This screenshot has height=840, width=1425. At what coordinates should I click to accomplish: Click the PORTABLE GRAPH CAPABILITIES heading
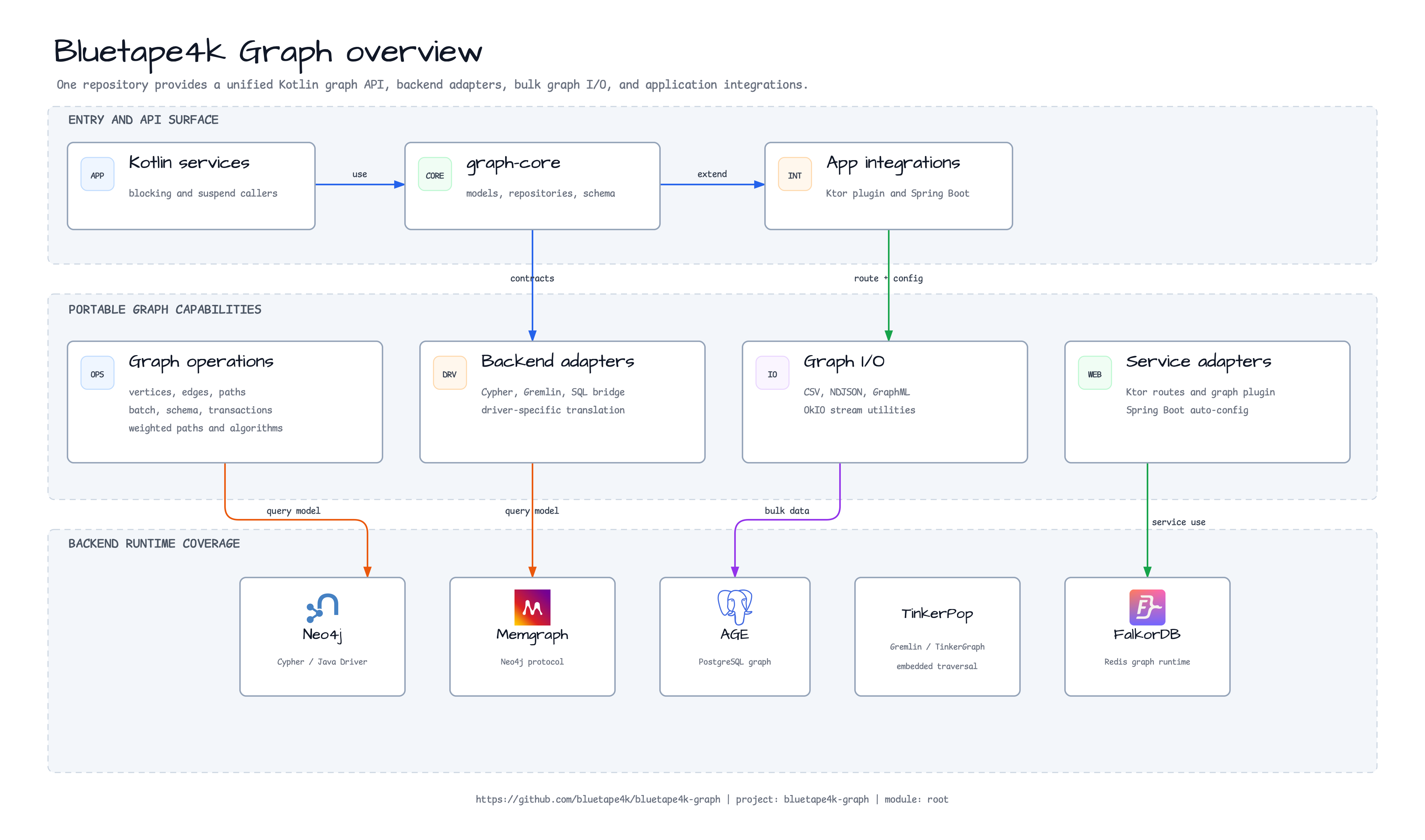[x=165, y=310]
